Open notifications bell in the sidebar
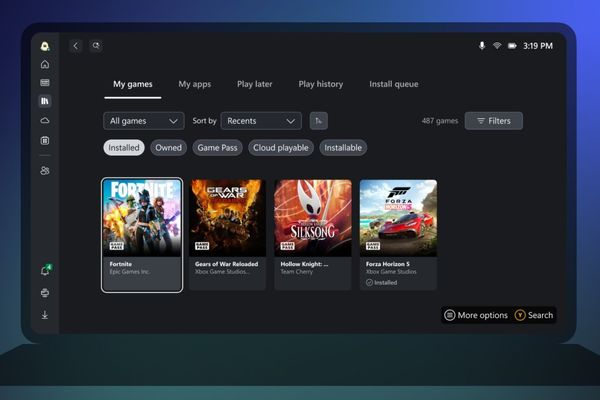This screenshot has width=600, height=400. (x=45, y=271)
